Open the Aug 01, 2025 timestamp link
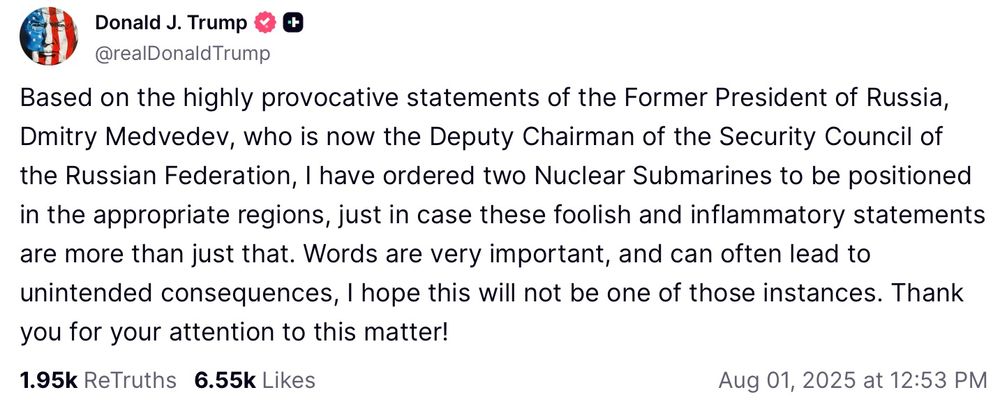1000x413 pixels. (853, 380)
